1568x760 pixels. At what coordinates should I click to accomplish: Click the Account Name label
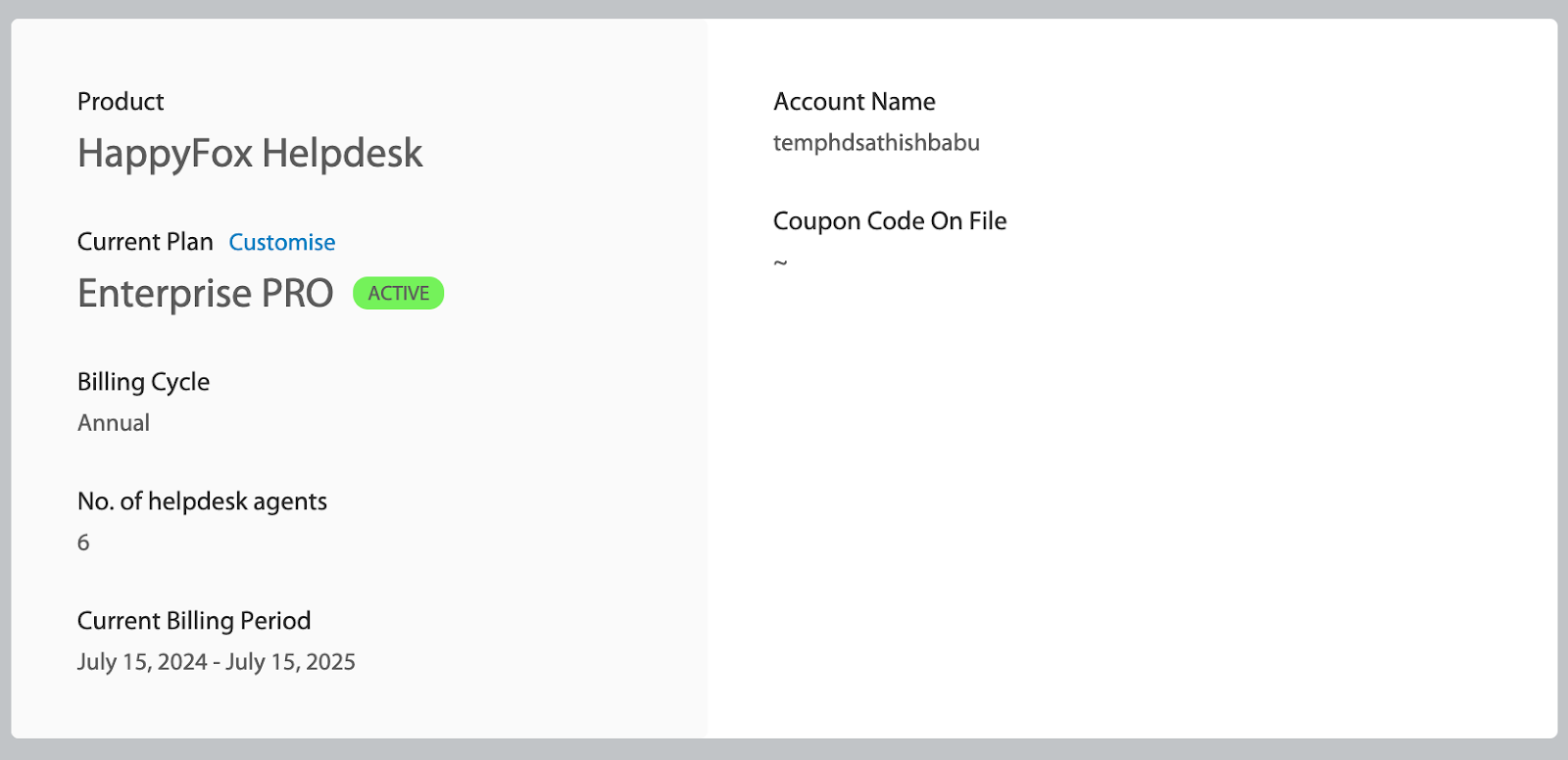click(854, 101)
